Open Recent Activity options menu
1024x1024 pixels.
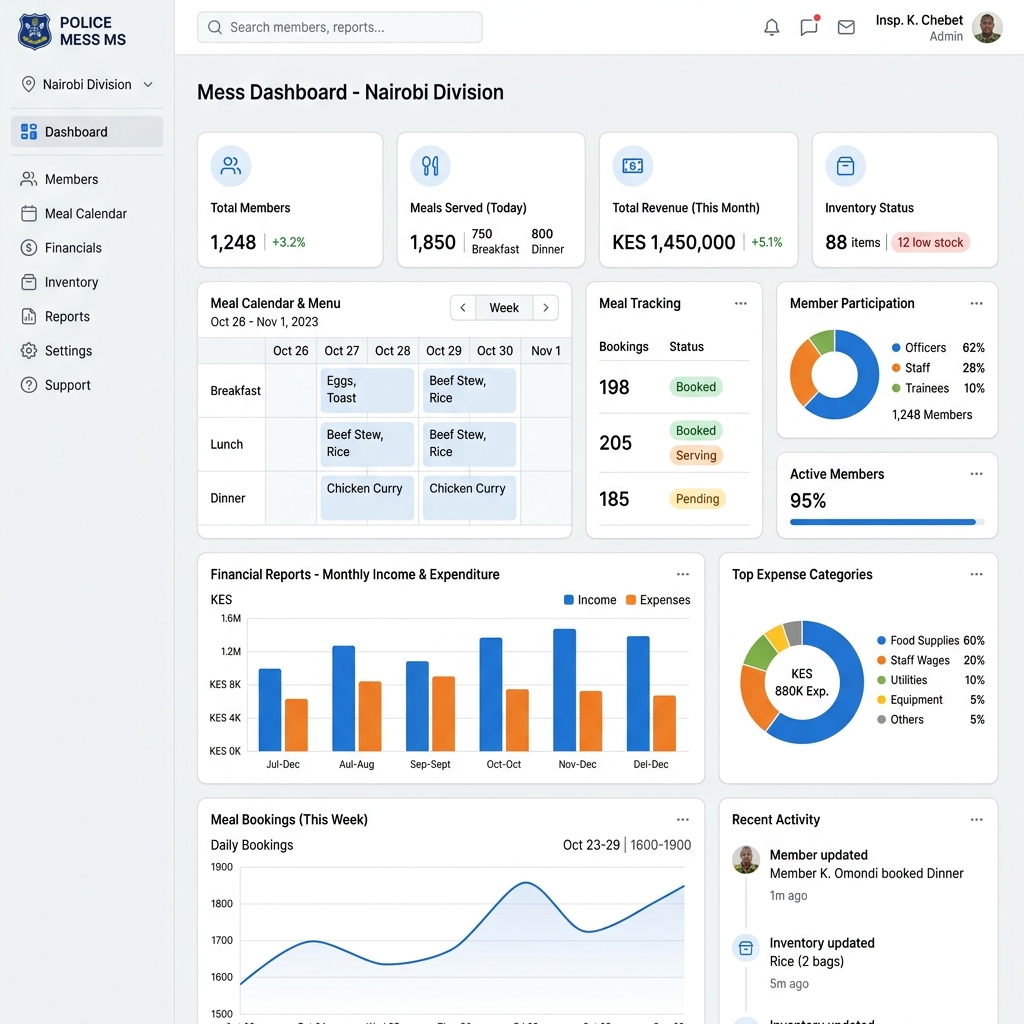coord(976,820)
